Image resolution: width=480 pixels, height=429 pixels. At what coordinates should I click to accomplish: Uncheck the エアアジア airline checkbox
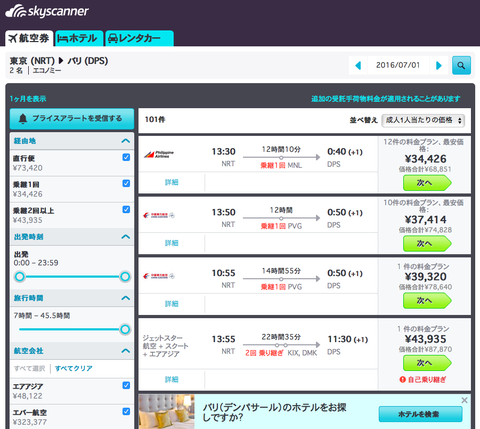coord(126,385)
